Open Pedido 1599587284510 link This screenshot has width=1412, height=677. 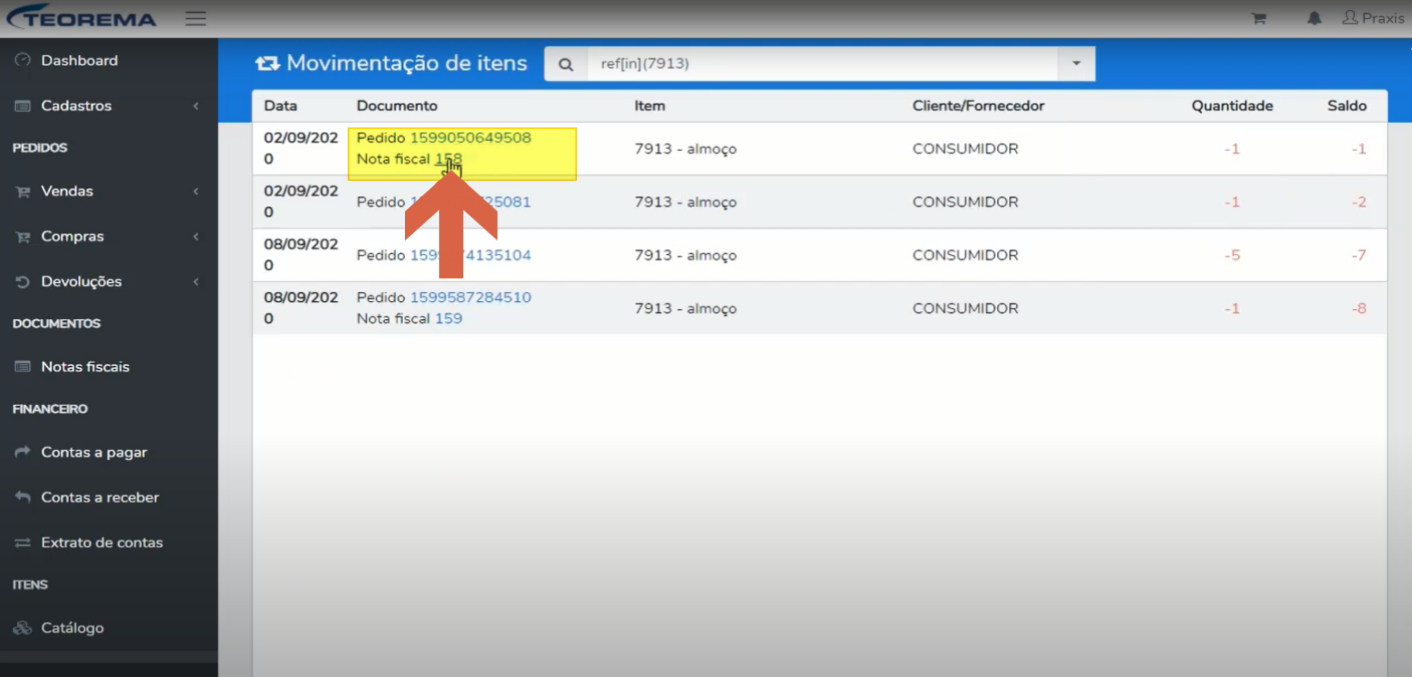(470, 298)
